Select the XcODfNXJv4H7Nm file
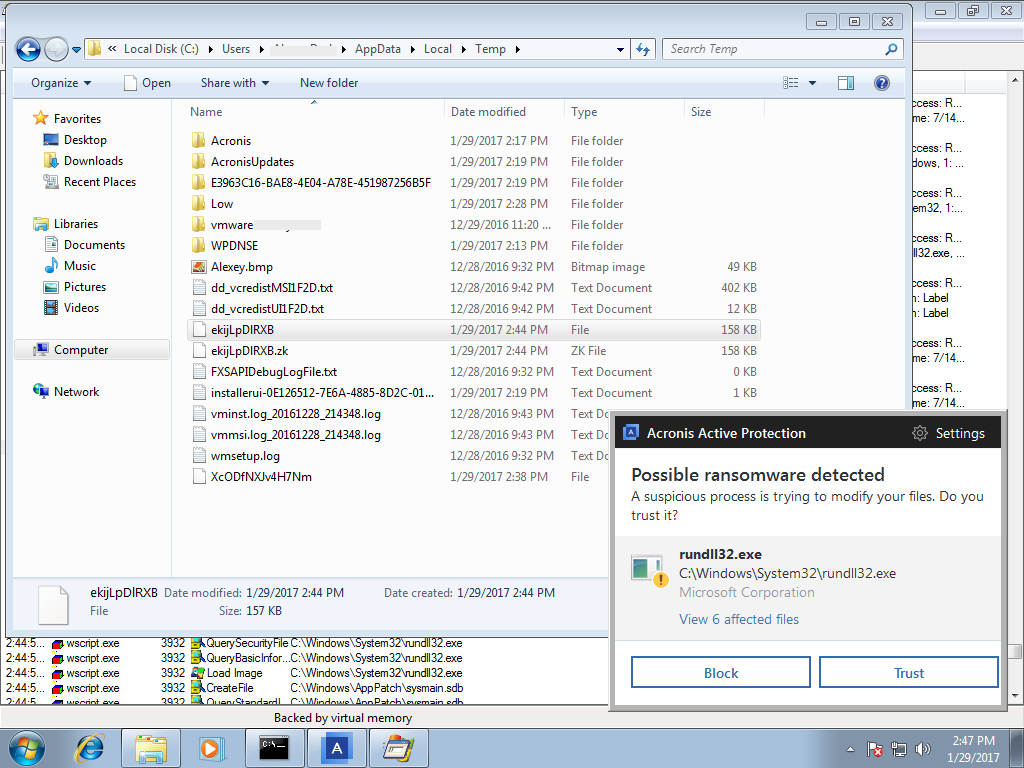 click(261, 477)
